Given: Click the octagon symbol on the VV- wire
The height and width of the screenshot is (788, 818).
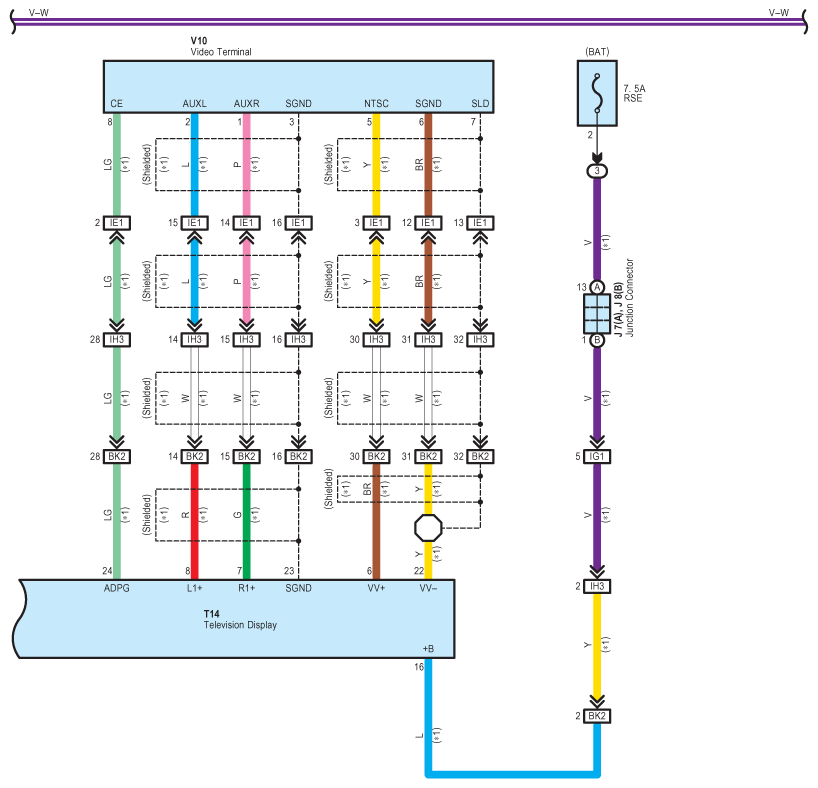Looking at the screenshot, I should coord(428,526).
